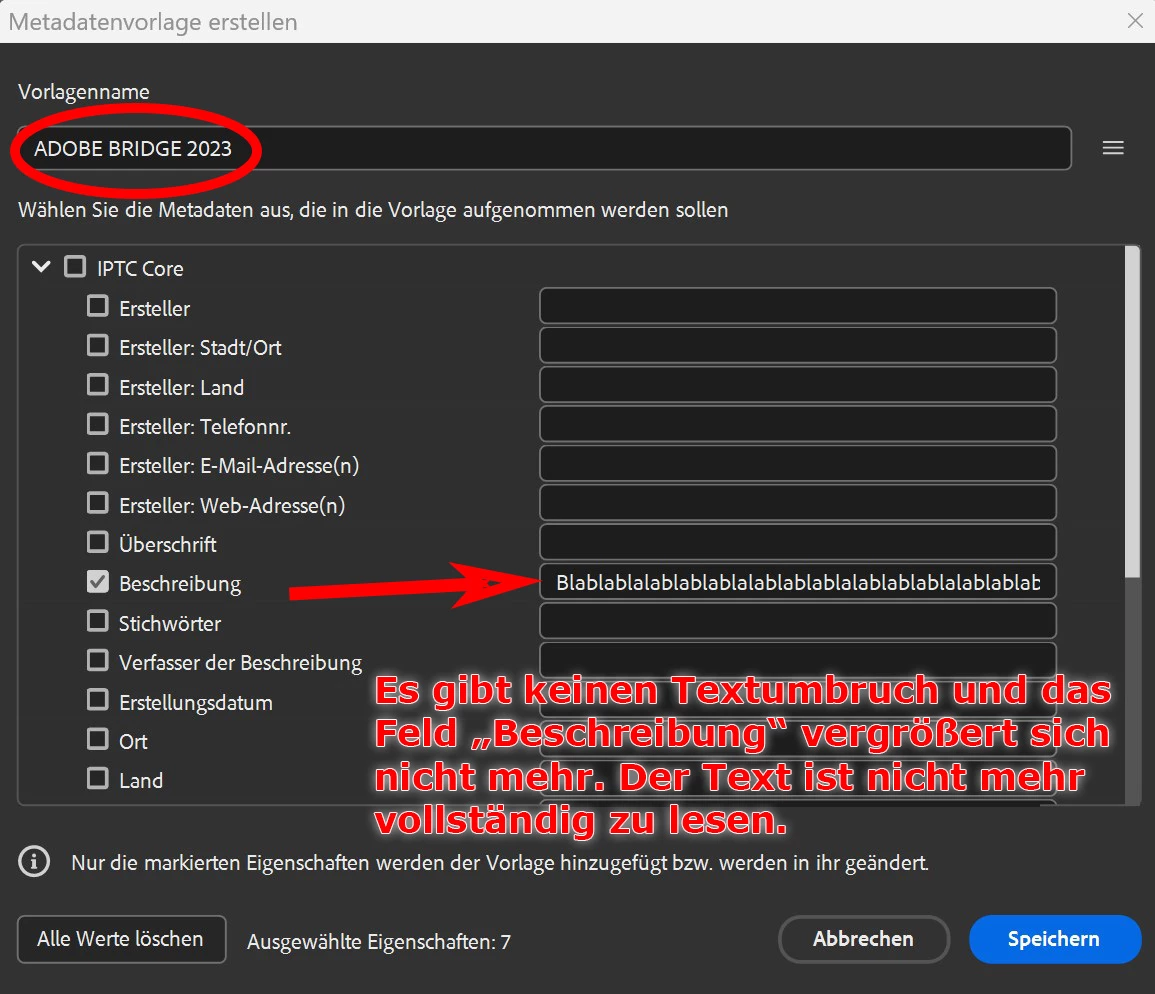Close the Metadatenvorlage erstellen dialog
The image size is (1155, 994).
pyautogui.click(x=1135, y=21)
